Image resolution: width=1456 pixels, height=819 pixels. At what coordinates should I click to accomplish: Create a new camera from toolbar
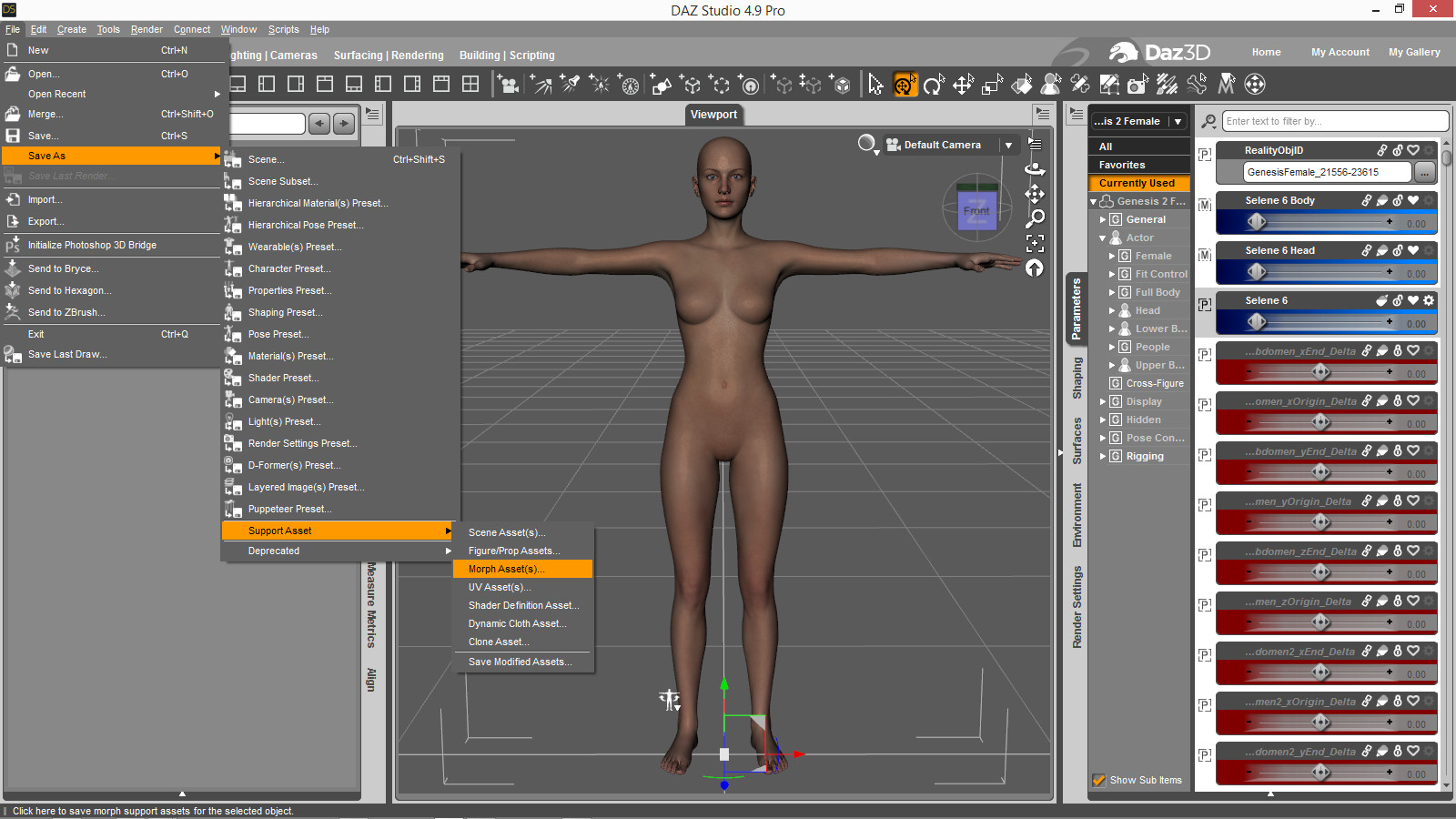tap(508, 85)
